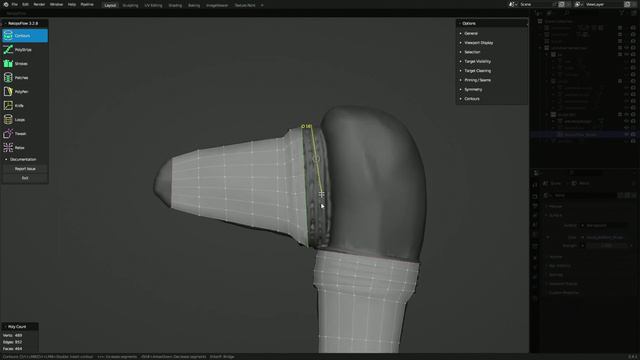640x360 pixels.
Task: Open the Help menu
Action: coord(72,4)
